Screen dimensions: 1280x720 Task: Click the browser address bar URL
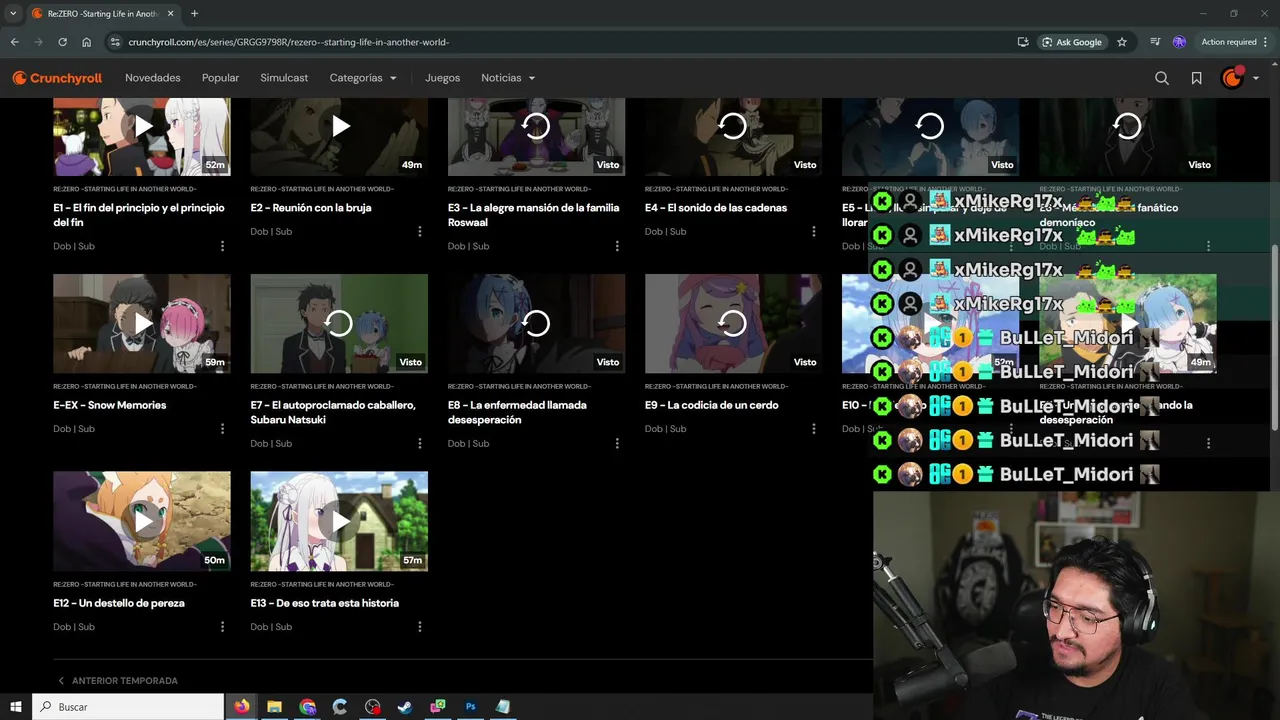(x=288, y=42)
